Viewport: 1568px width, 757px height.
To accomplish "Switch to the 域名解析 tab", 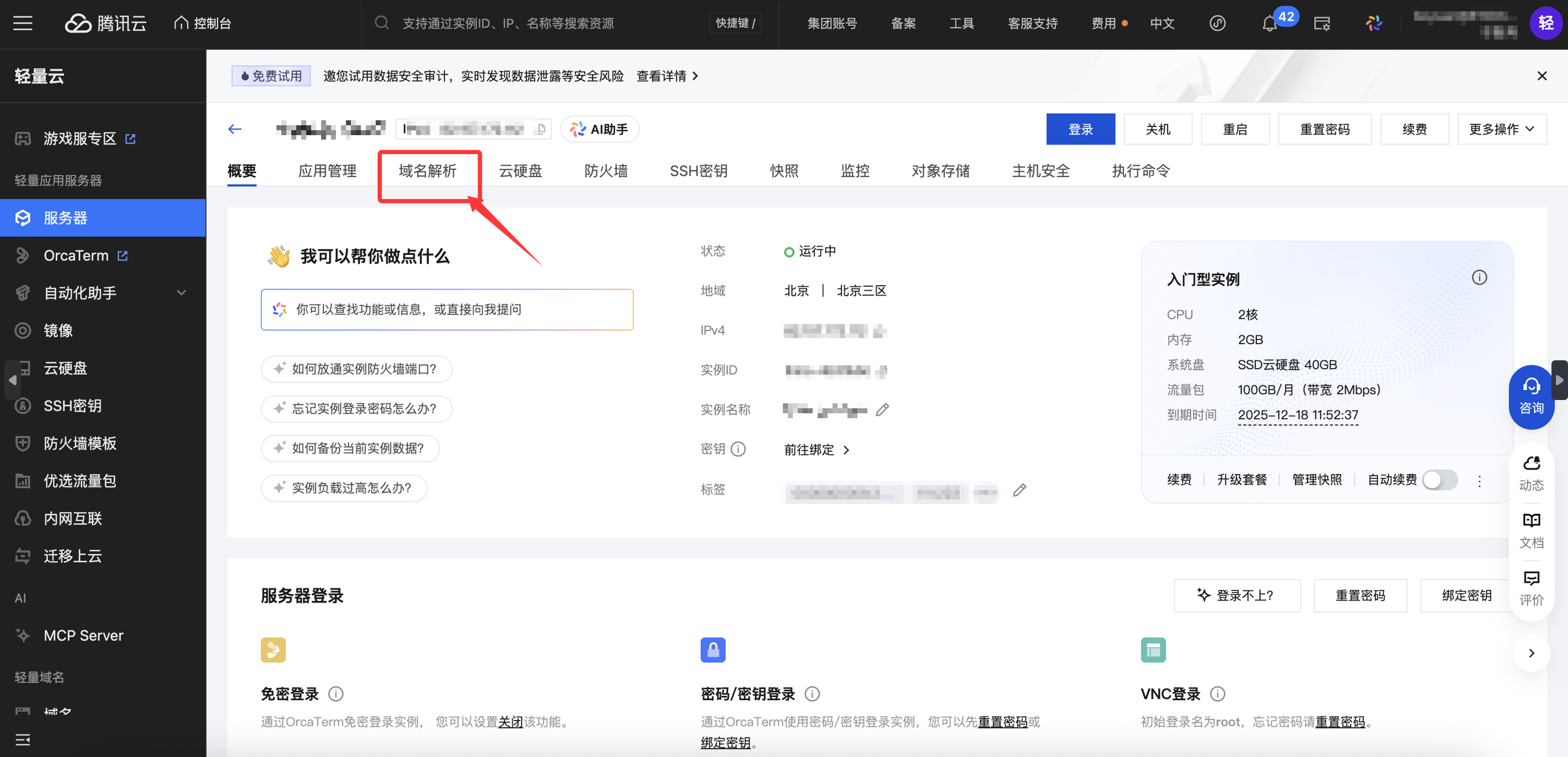I will coord(427,171).
